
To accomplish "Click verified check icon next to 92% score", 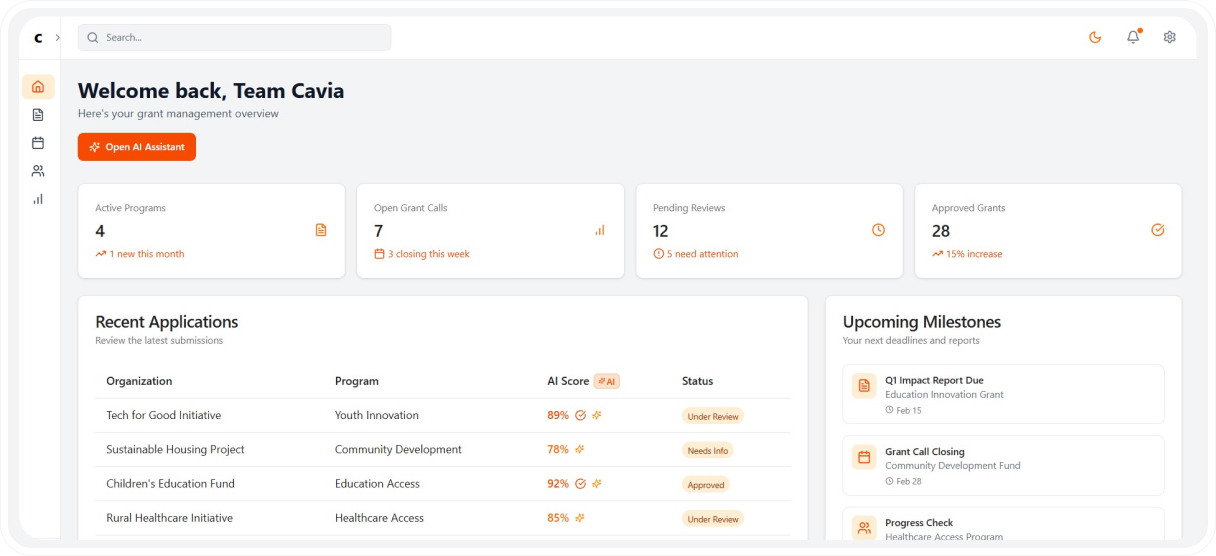I will [x=580, y=484].
